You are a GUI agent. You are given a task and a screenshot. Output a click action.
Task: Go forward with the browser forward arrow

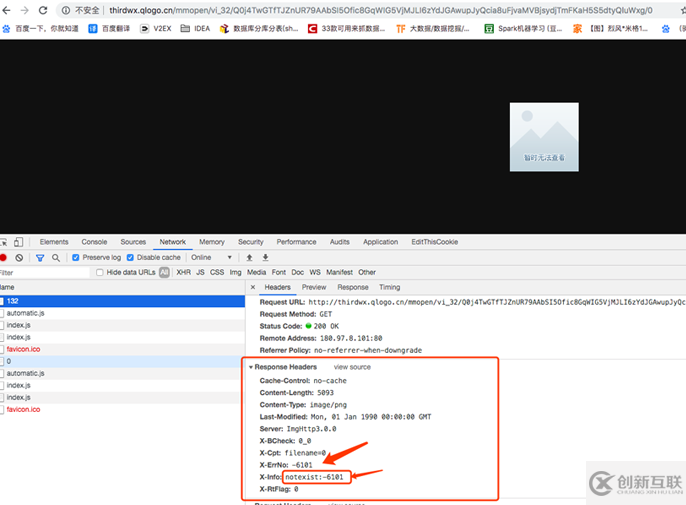[24, 10]
